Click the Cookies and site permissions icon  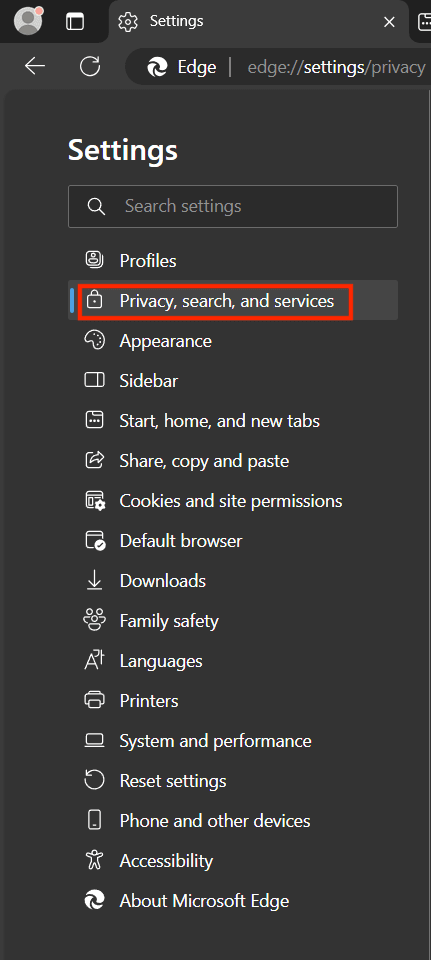tap(95, 500)
